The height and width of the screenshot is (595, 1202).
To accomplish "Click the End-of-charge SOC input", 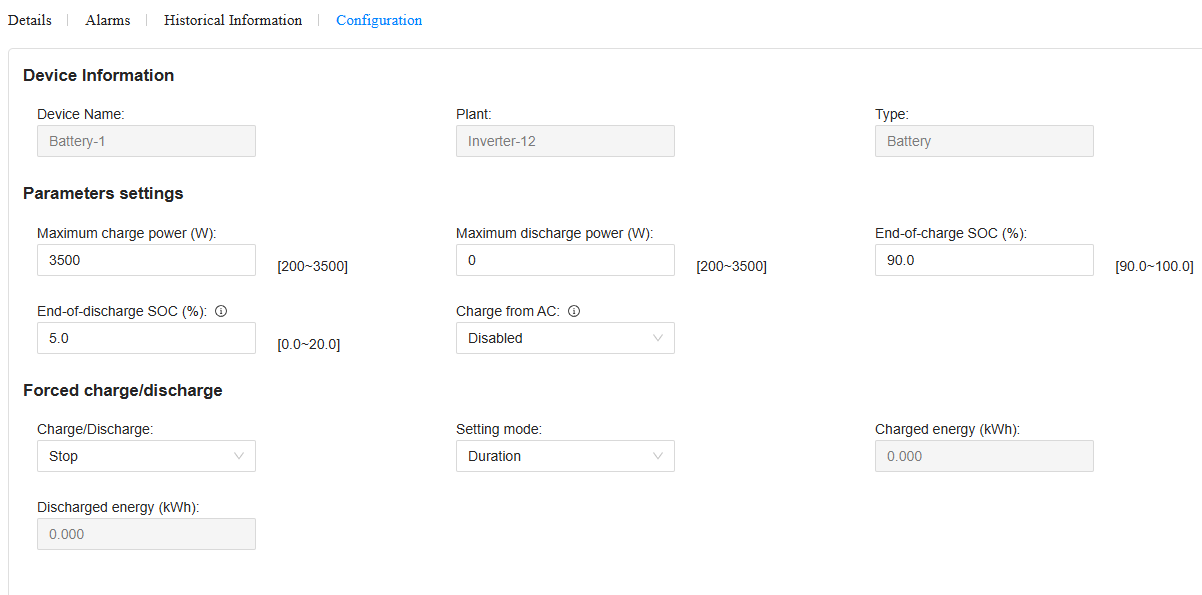I will click(x=984, y=260).
